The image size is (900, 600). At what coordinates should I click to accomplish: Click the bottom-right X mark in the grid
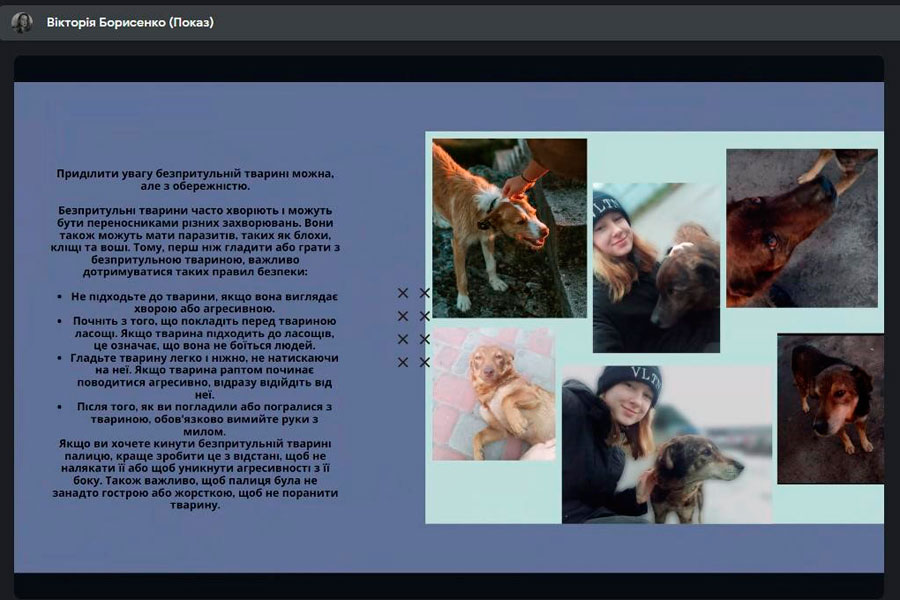[x=424, y=362]
